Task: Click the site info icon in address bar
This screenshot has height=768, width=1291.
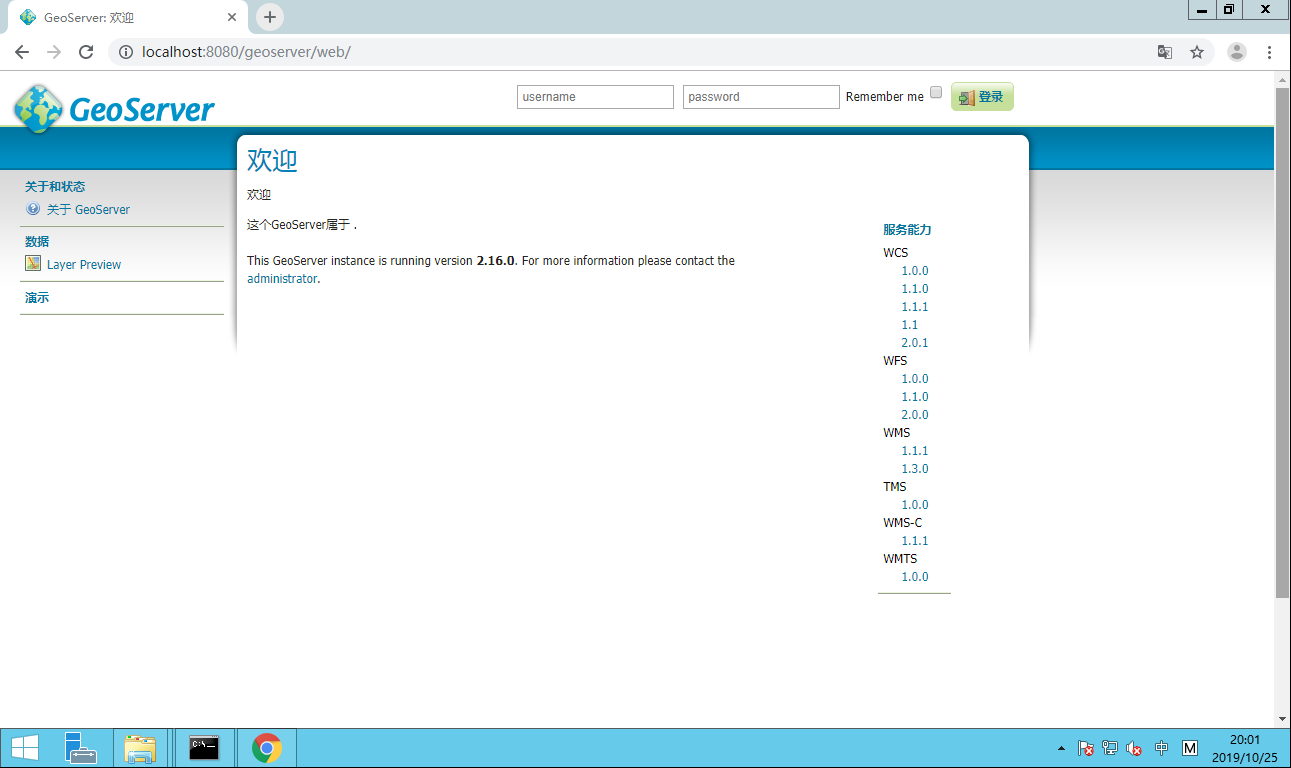Action: coord(126,52)
